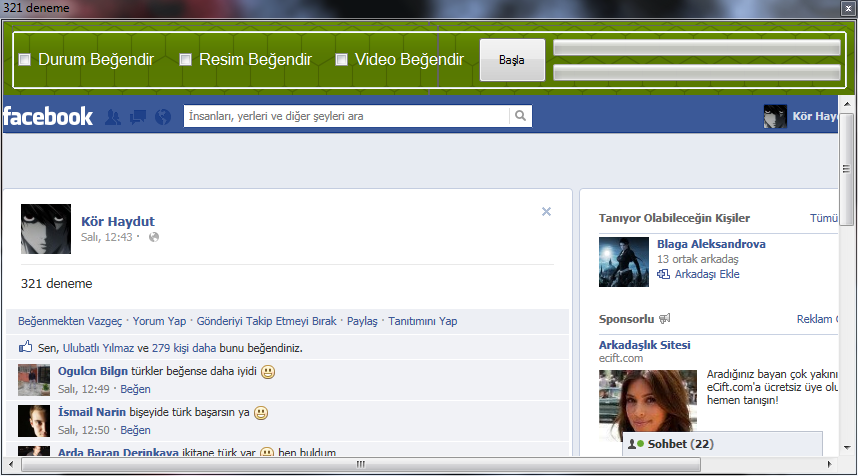Open Ulubatlı Yılmaz profile link
Image resolution: width=858 pixels, height=476 pixels.
(x=98, y=348)
